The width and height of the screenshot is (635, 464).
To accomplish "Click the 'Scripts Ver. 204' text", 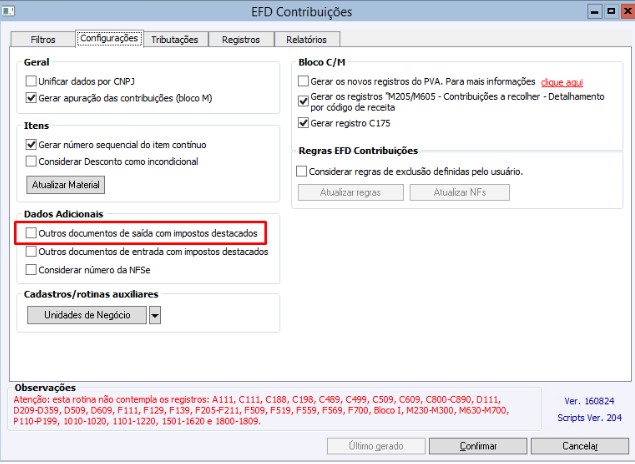I will coord(589,417).
